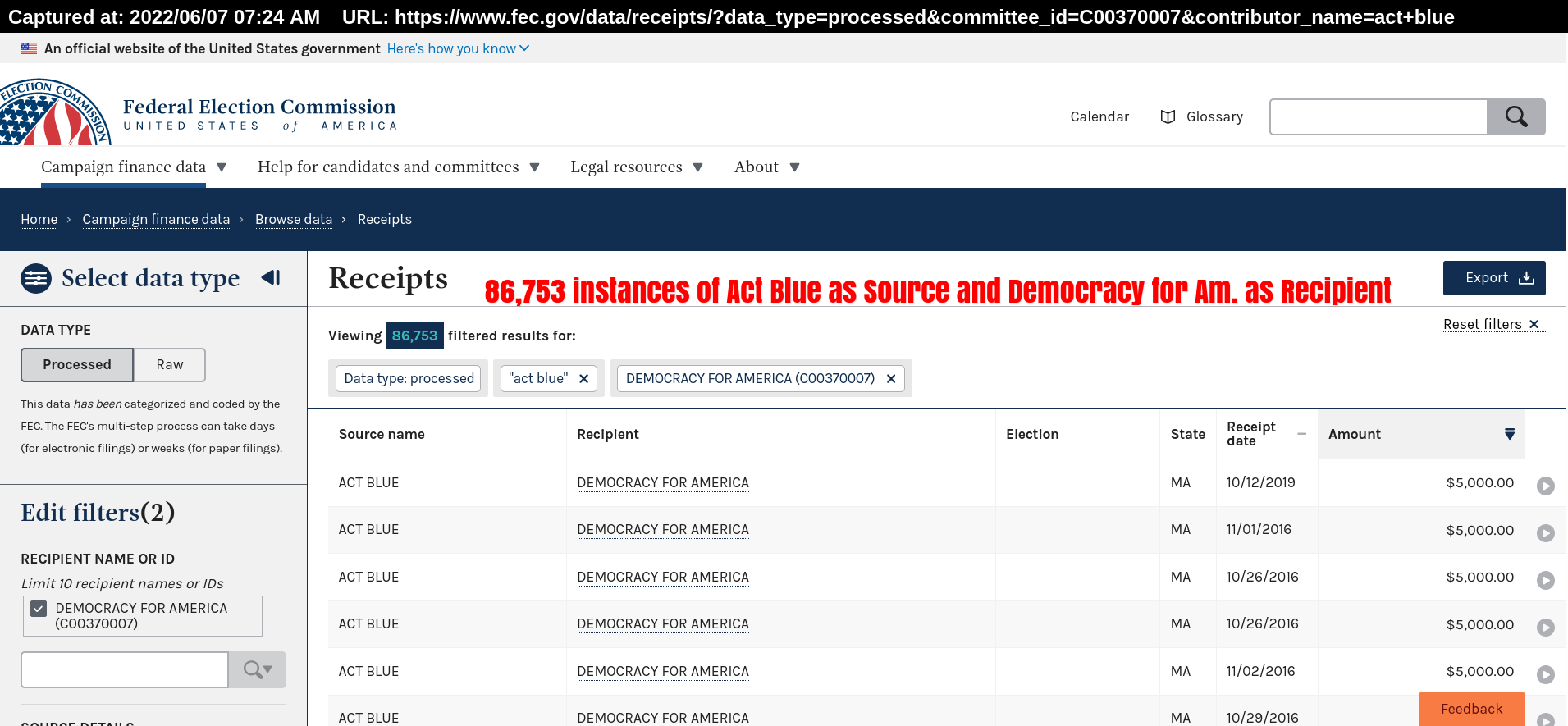Expand details arrow for 10/12/2019 receipt row
Viewport: 1568px width, 726px height.
coord(1546,486)
